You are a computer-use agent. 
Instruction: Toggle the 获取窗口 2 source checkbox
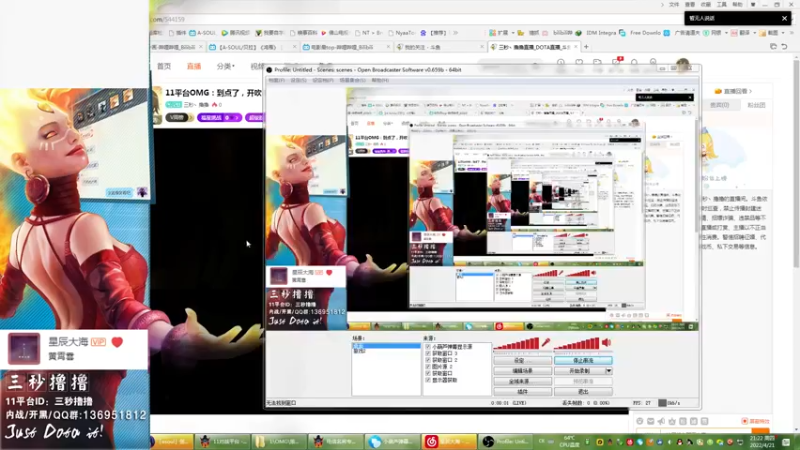pos(428,360)
